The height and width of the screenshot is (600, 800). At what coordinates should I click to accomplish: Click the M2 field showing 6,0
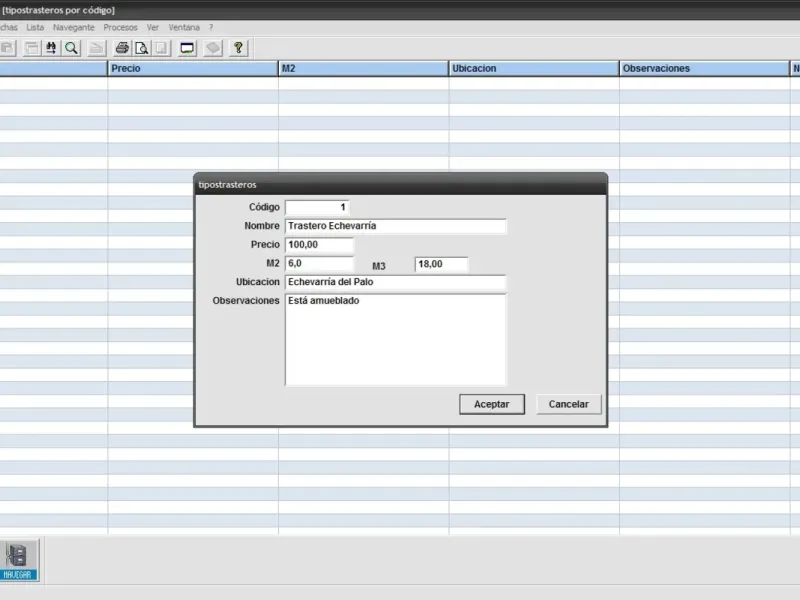coord(319,264)
